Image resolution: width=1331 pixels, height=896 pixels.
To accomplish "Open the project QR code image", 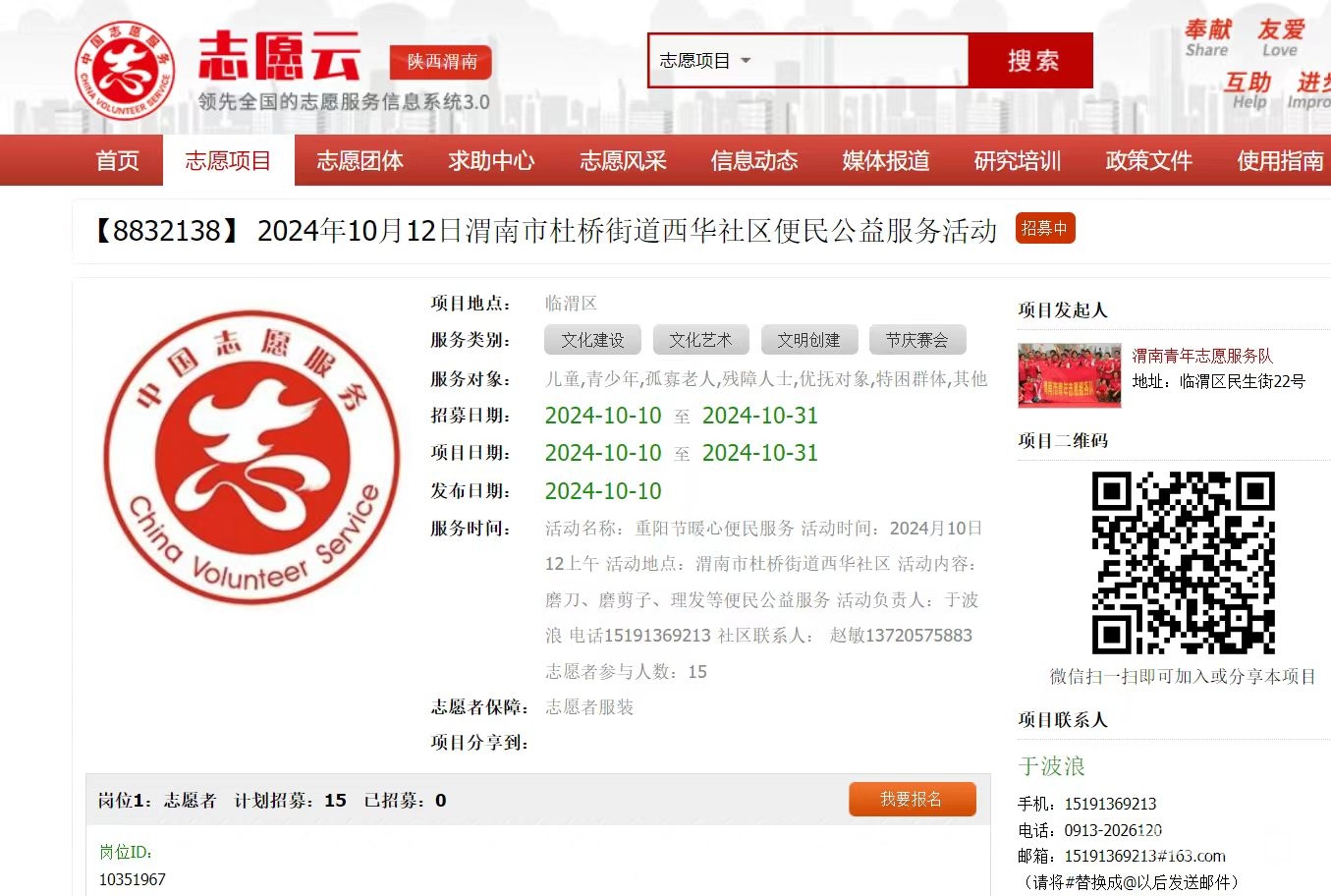I will [1183, 562].
